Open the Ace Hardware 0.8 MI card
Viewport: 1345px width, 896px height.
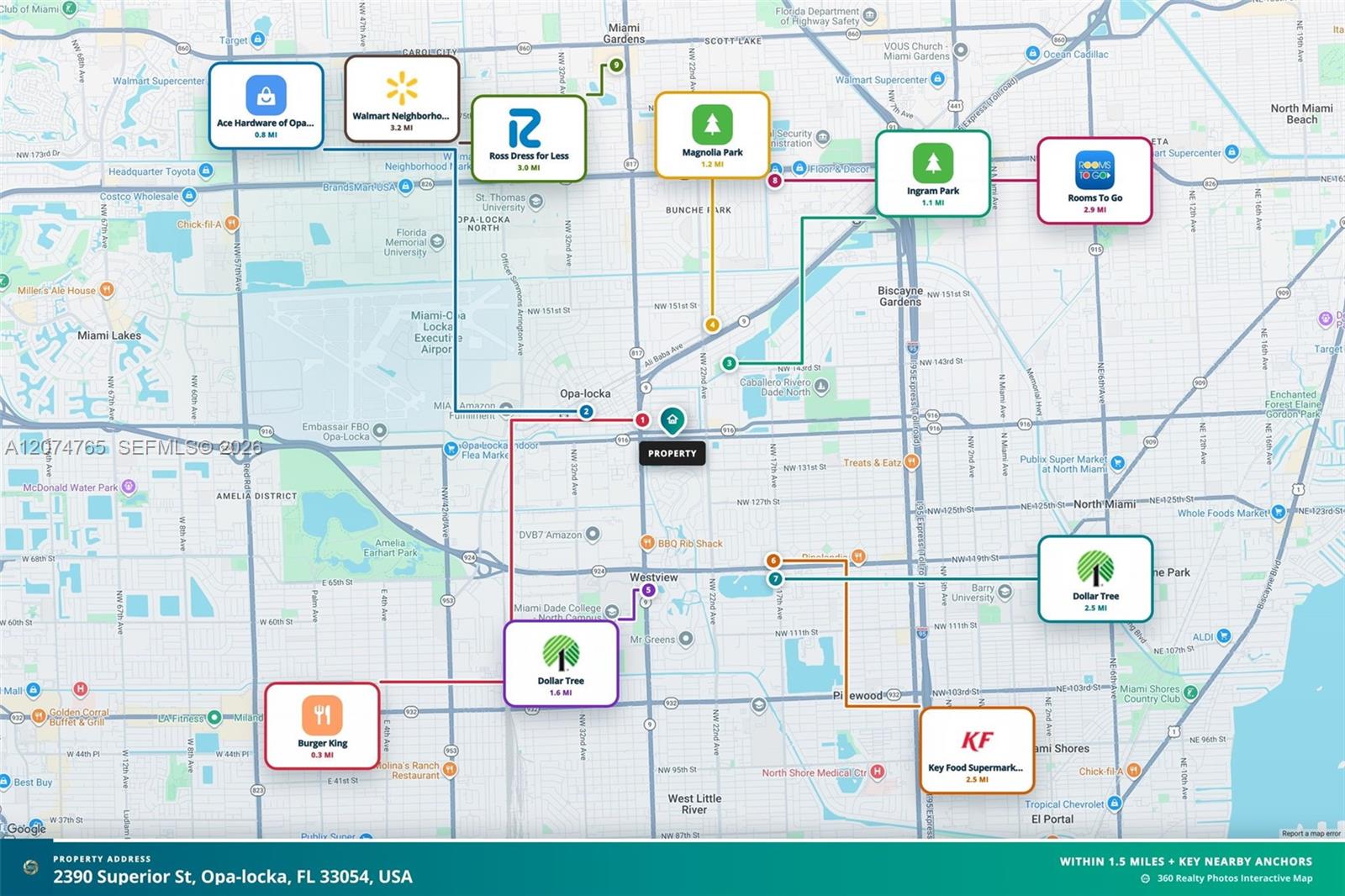tap(266, 105)
